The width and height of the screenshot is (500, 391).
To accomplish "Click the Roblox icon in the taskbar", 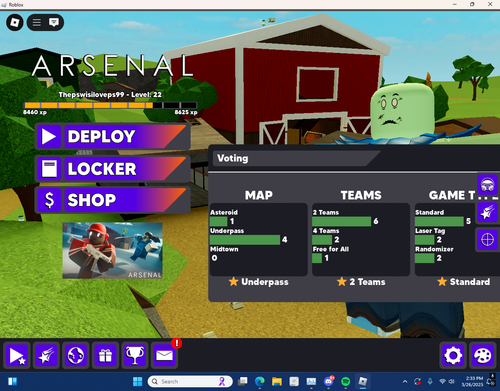I will [x=363, y=381].
